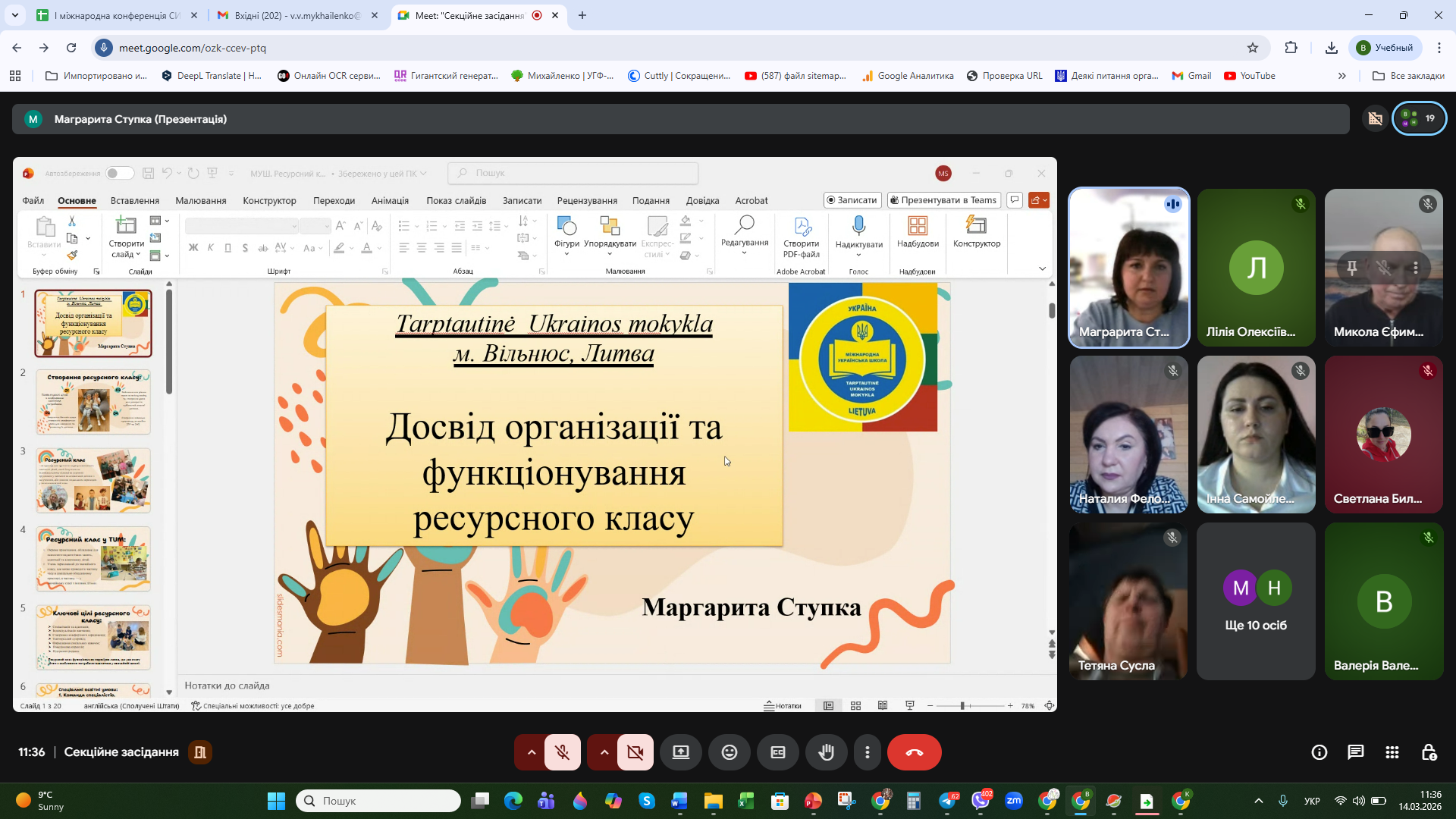This screenshot has width=1456, height=819.
Task: Turn the camera on in Meet
Action: click(635, 752)
